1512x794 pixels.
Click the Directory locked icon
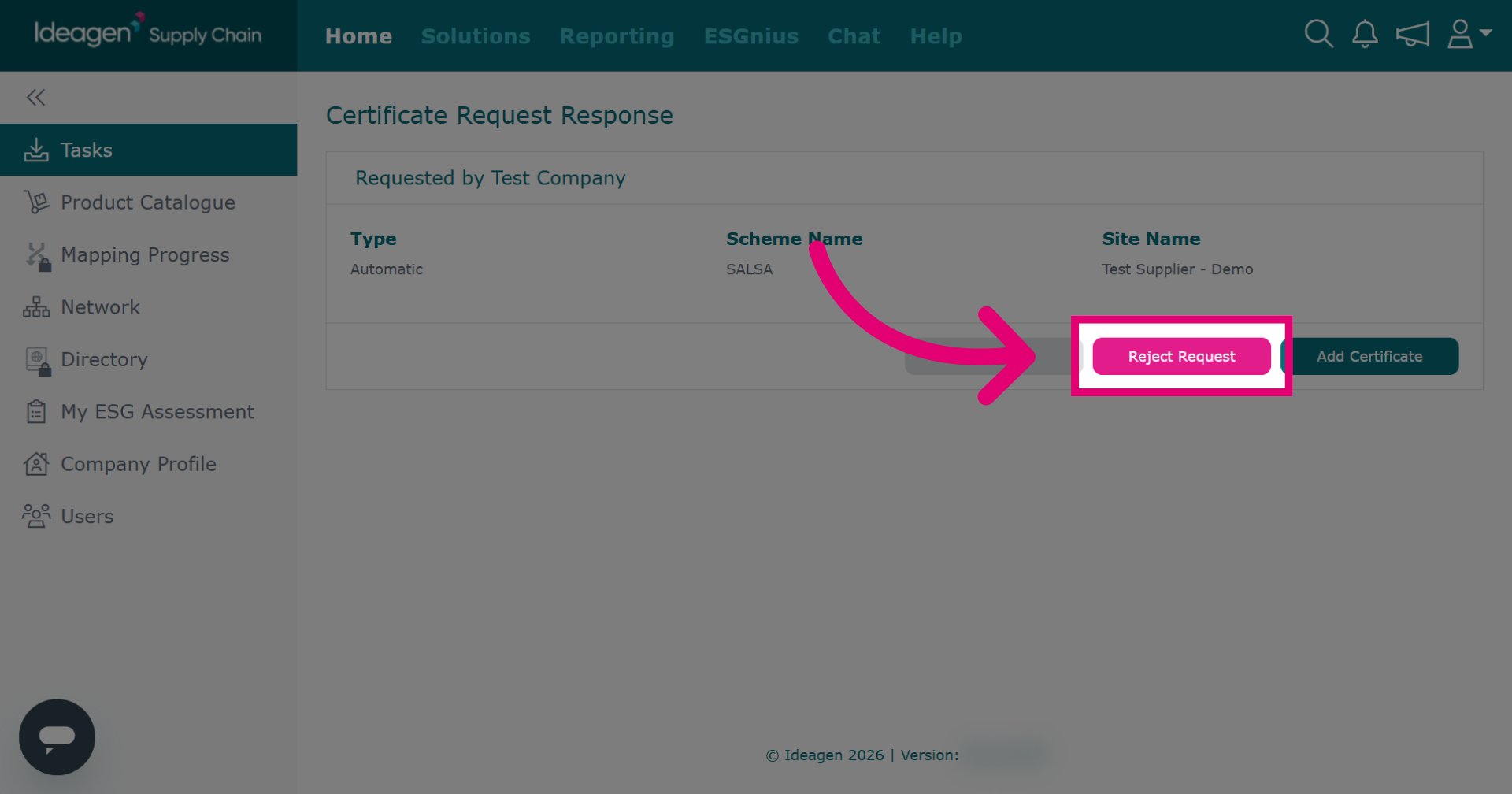click(38, 361)
